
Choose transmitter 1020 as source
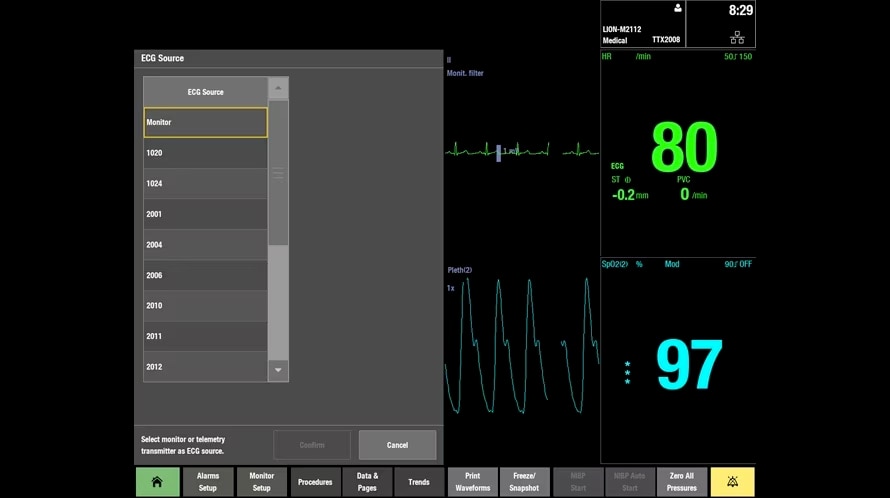[x=205, y=153]
